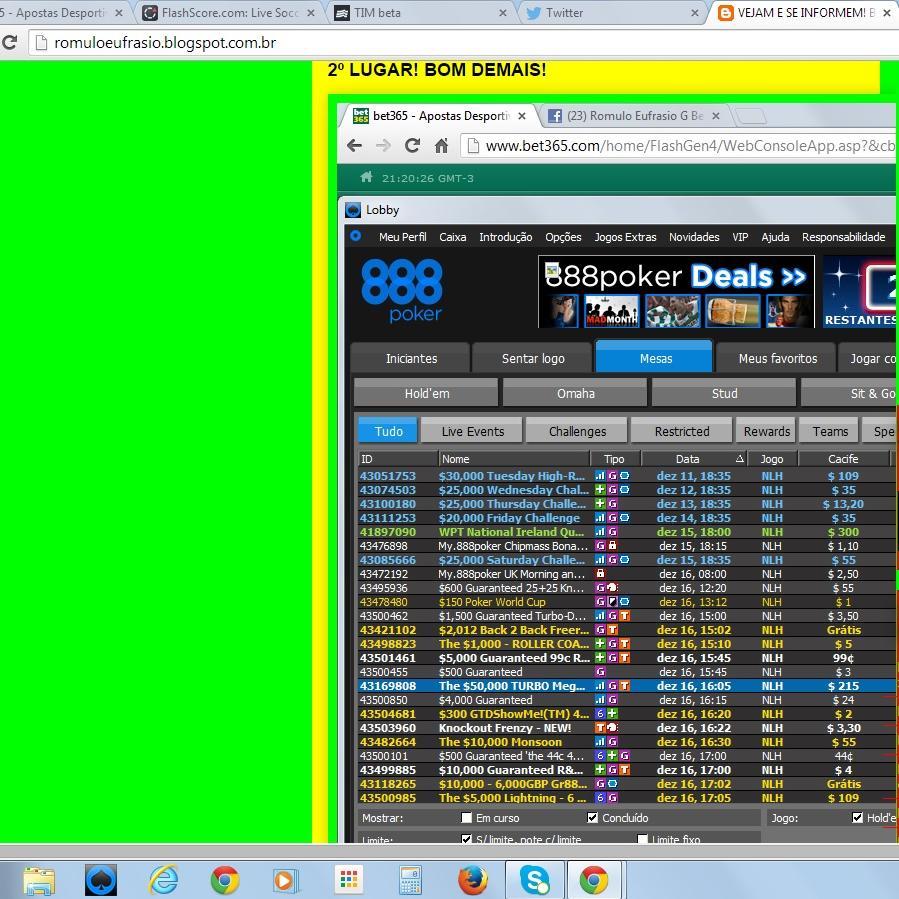The image size is (899, 899).
Task: Click the Lobby window title icon
Action: point(353,210)
